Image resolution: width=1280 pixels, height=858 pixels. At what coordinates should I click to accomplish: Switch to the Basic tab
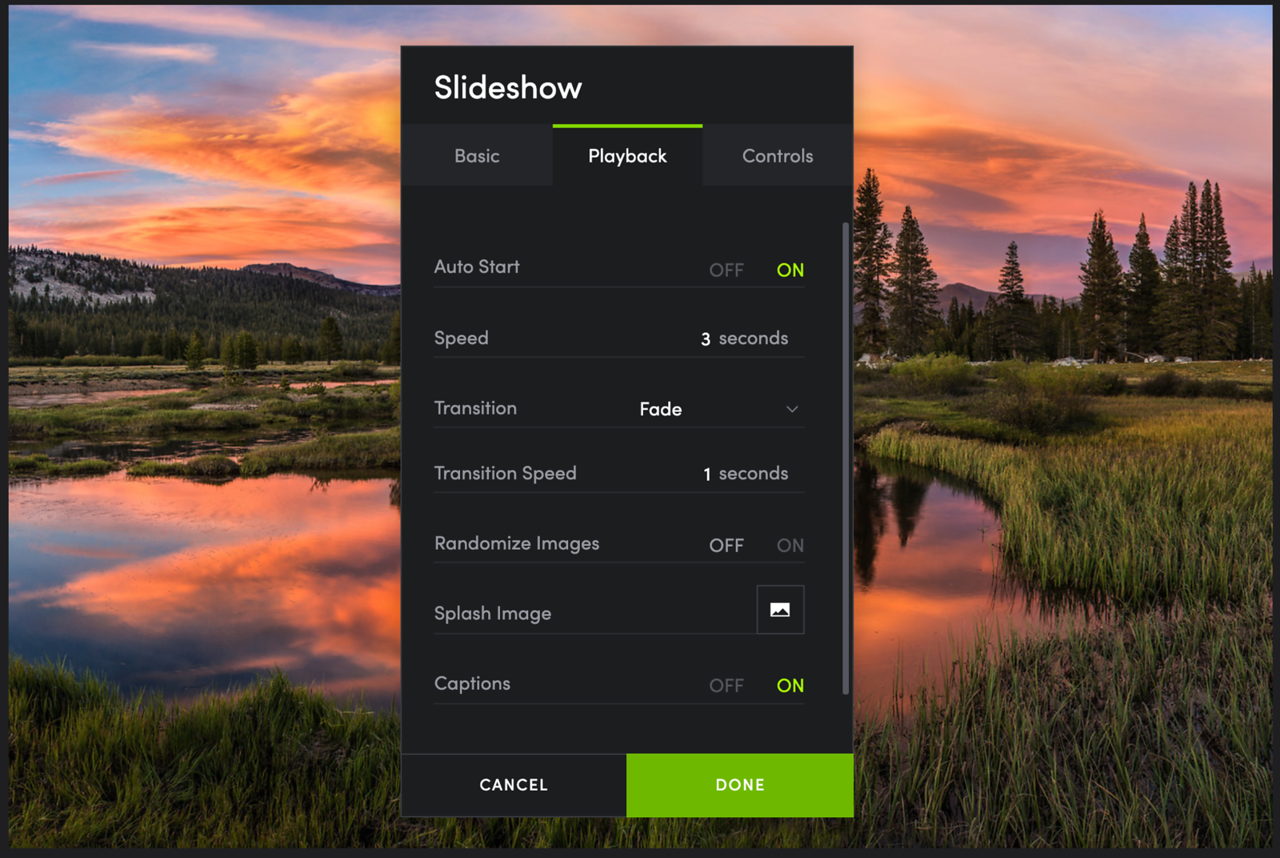point(477,156)
